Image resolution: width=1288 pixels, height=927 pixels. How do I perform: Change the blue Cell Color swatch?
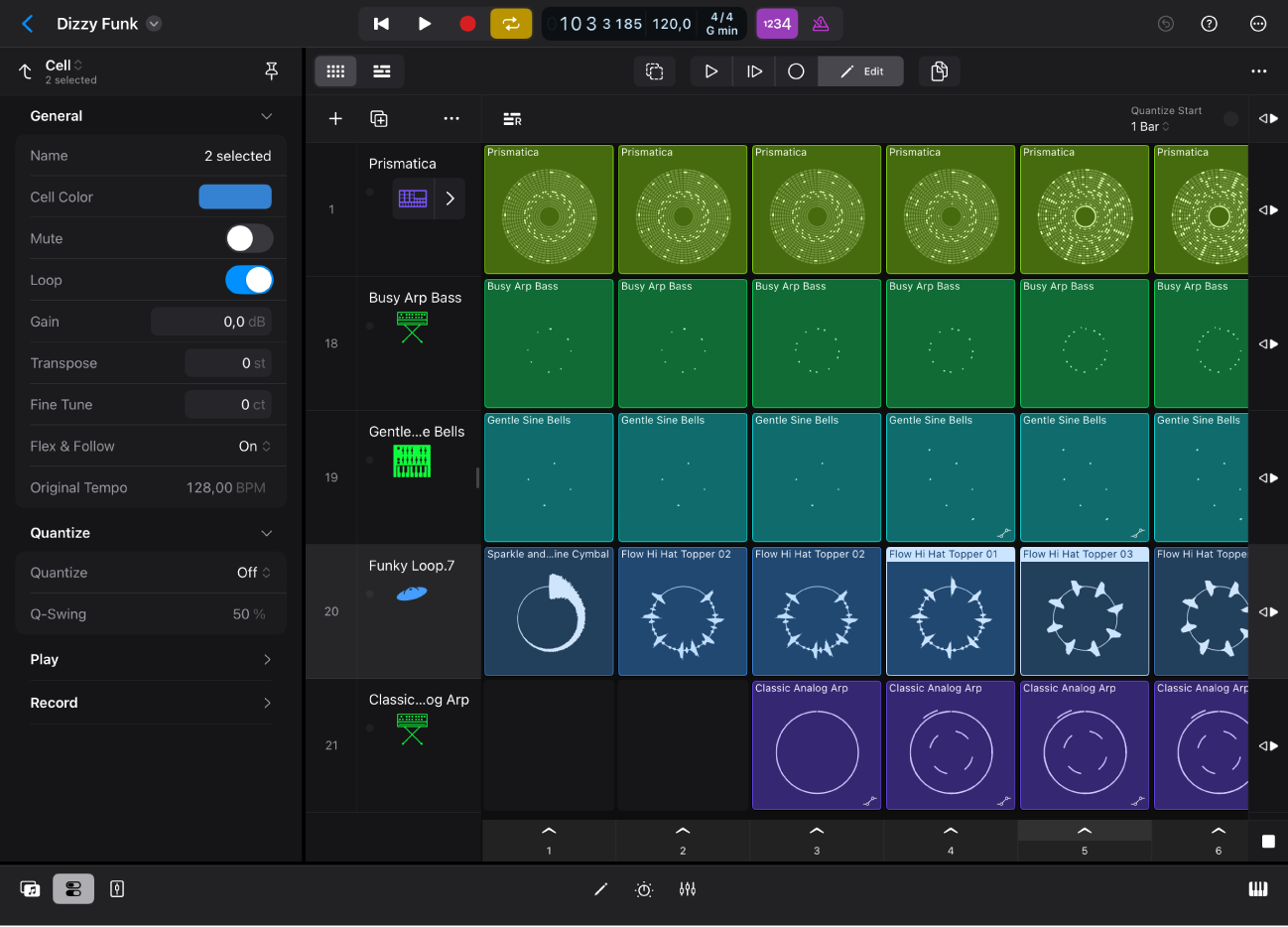click(x=235, y=197)
